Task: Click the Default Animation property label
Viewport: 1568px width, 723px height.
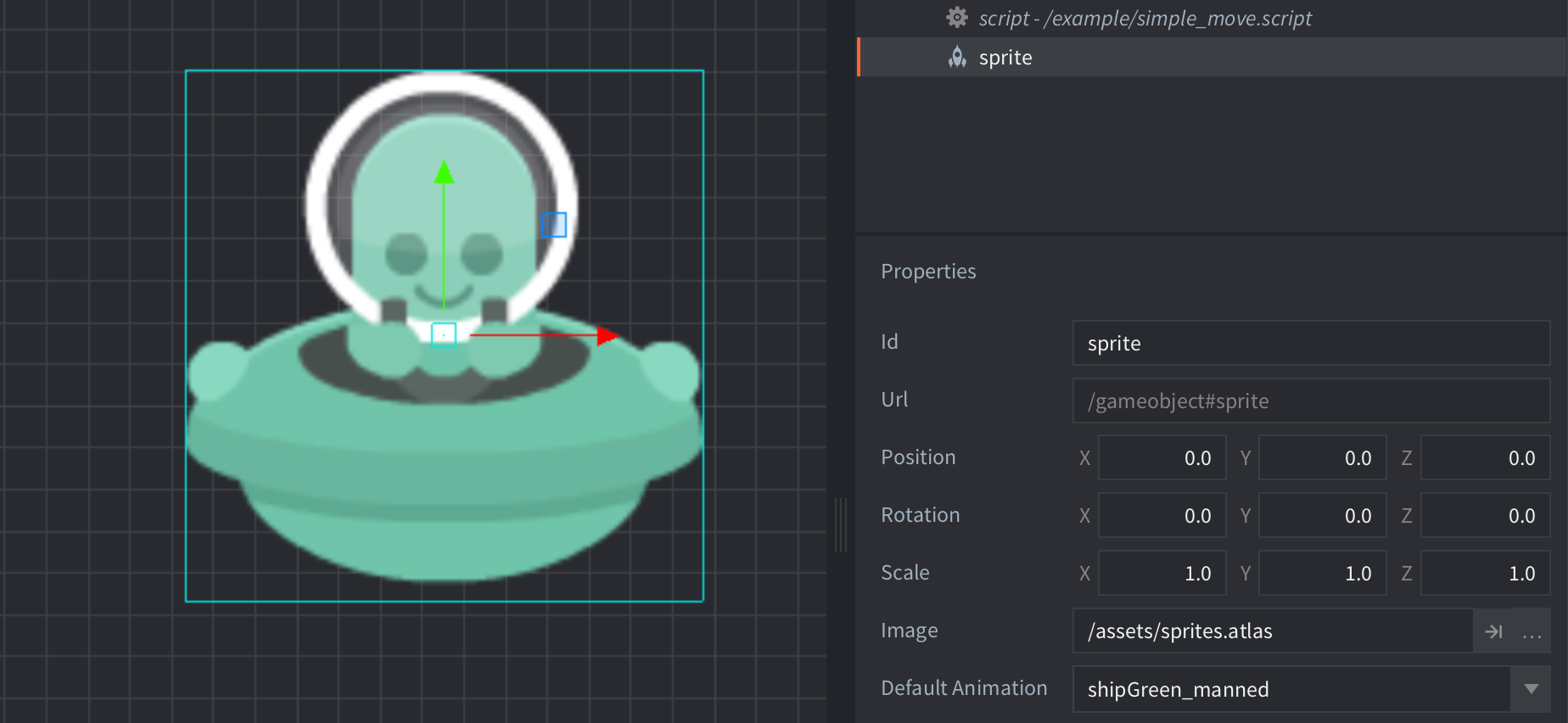Action: [x=964, y=688]
